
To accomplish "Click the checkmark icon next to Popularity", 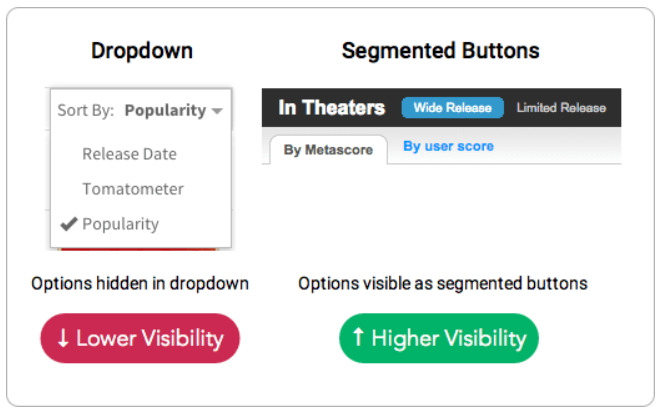I will click(x=69, y=224).
